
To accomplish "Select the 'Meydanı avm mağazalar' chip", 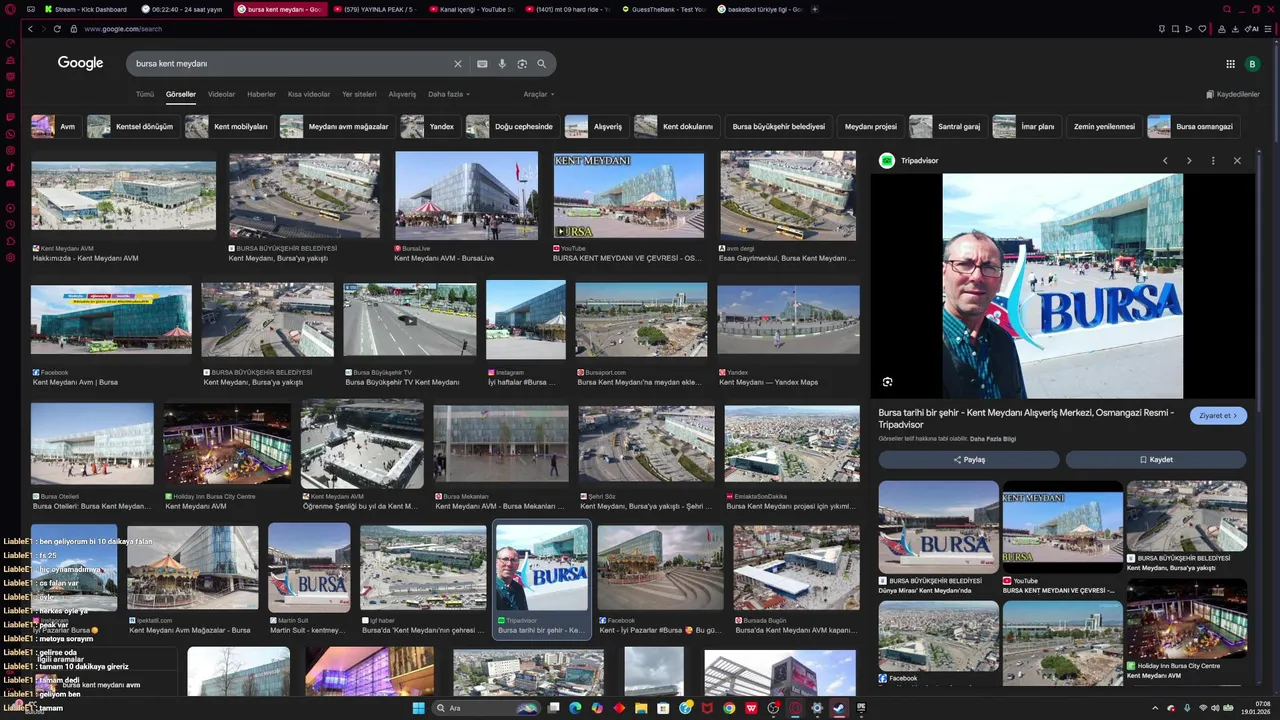I will tap(337, 127).
